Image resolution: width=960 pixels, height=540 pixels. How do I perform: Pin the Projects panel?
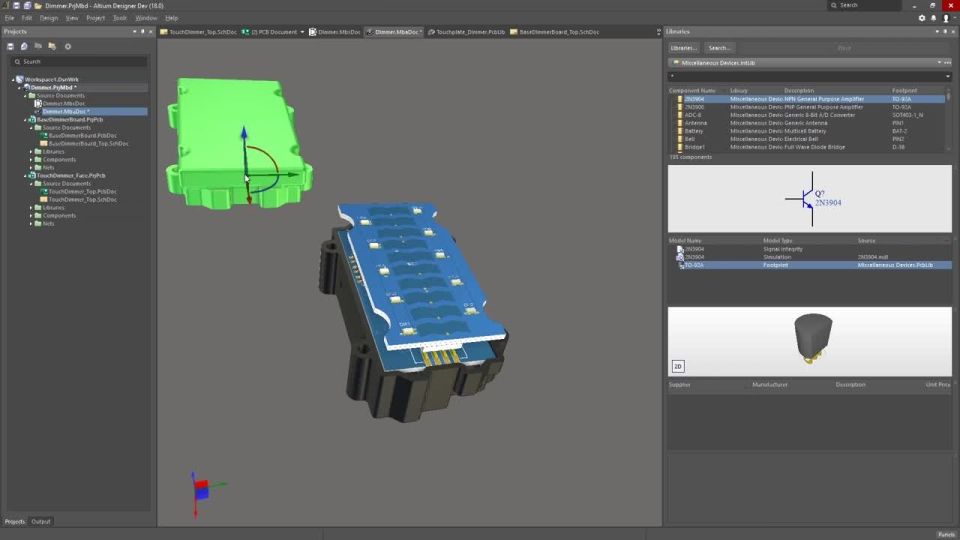(x=143, y=31)
